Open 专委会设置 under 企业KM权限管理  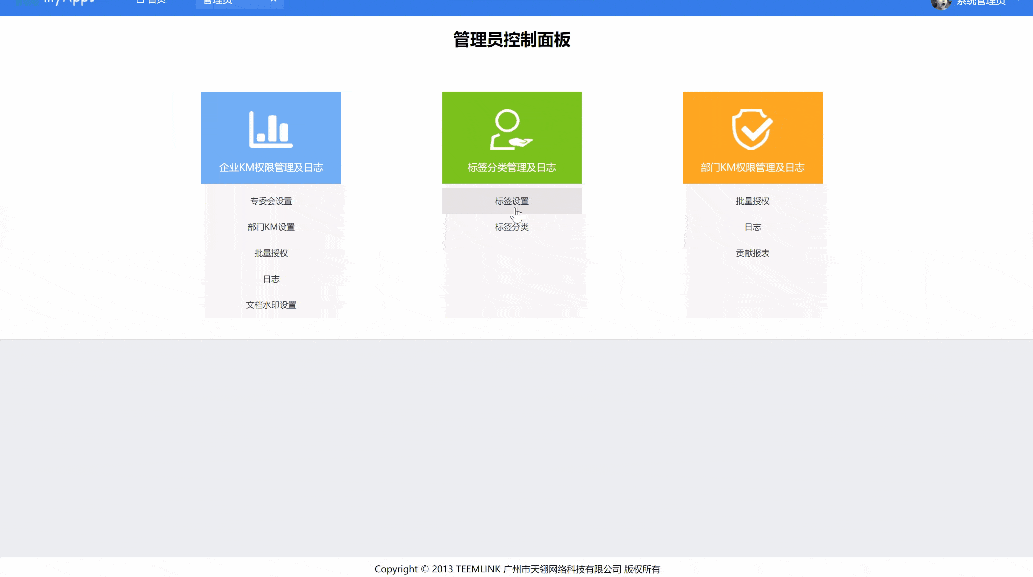[x=270, y=200]
